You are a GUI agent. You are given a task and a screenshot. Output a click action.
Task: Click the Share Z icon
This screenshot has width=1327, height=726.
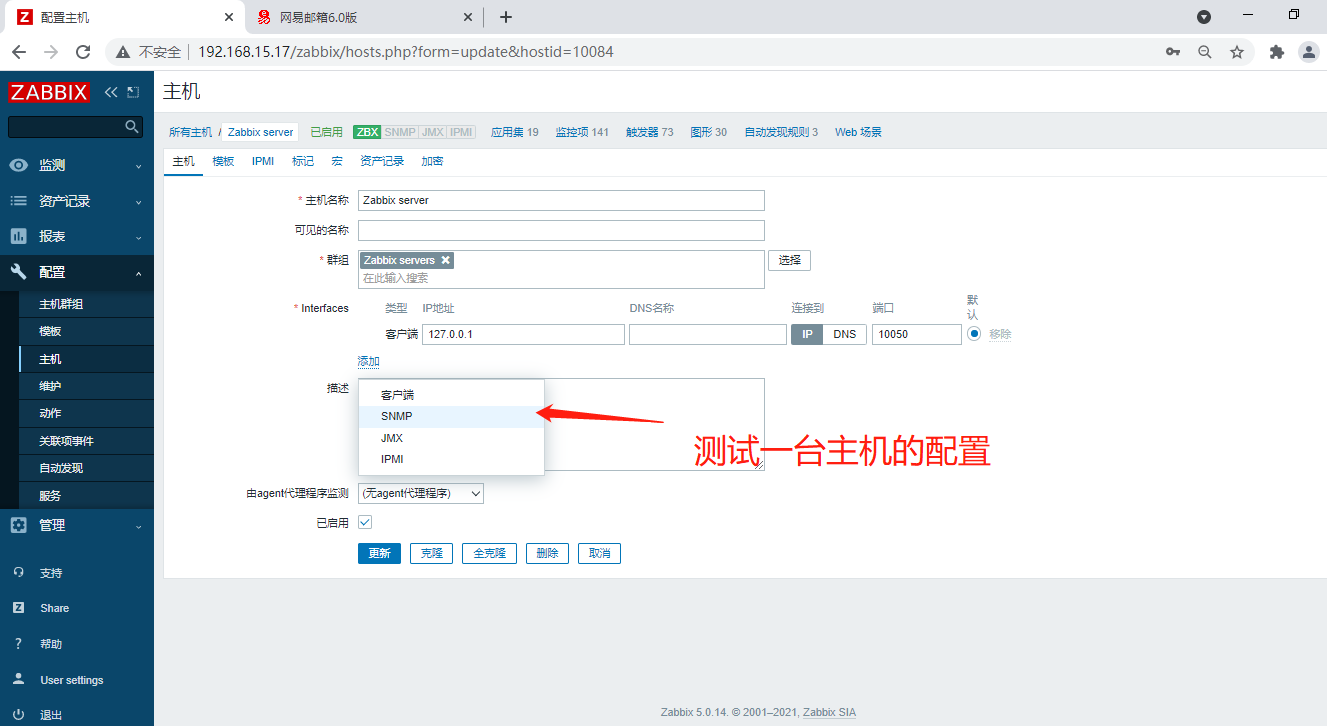tap(18, 608)
